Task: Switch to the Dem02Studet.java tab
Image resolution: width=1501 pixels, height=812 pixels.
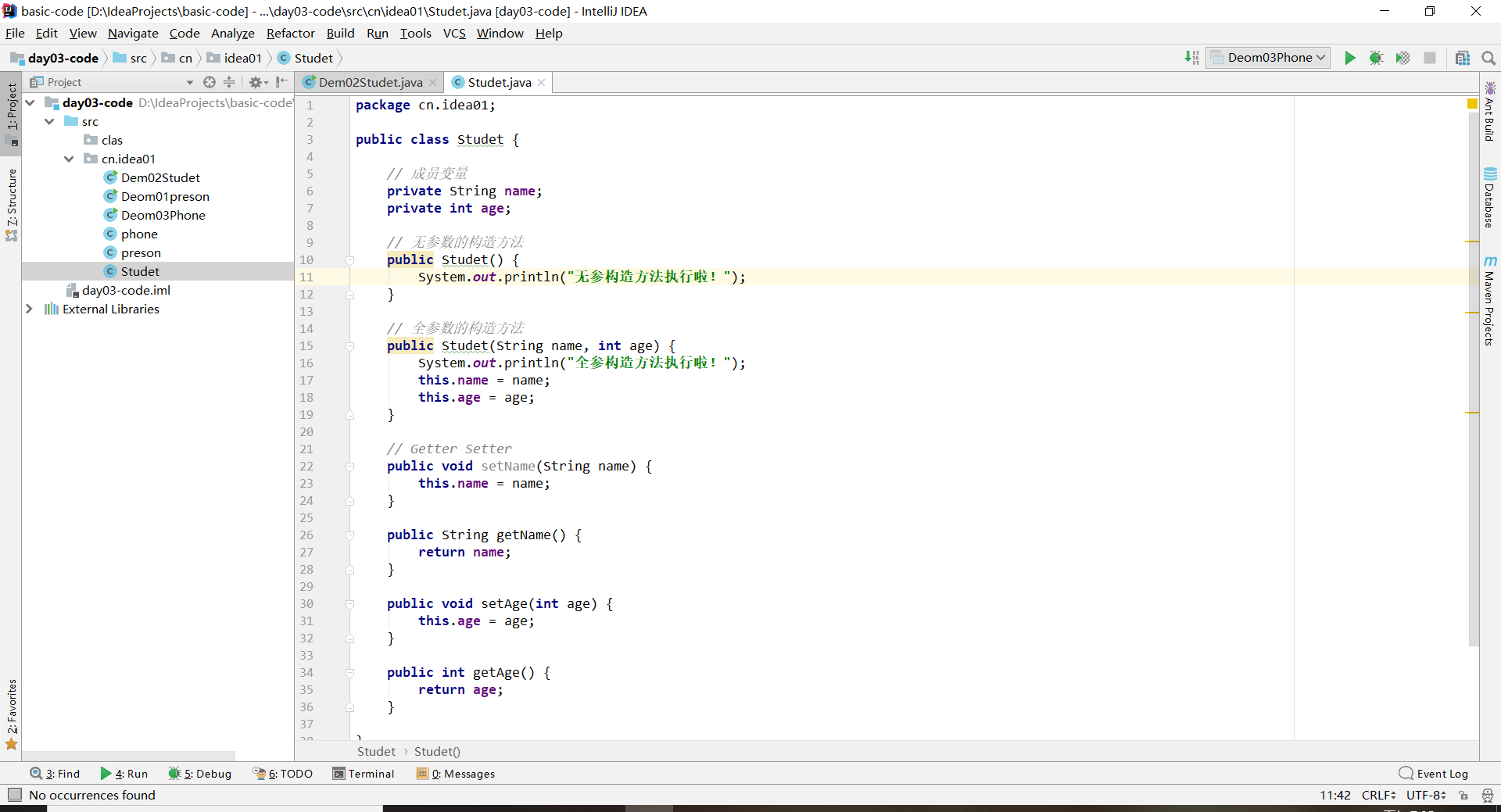Action: coord(370,83)
